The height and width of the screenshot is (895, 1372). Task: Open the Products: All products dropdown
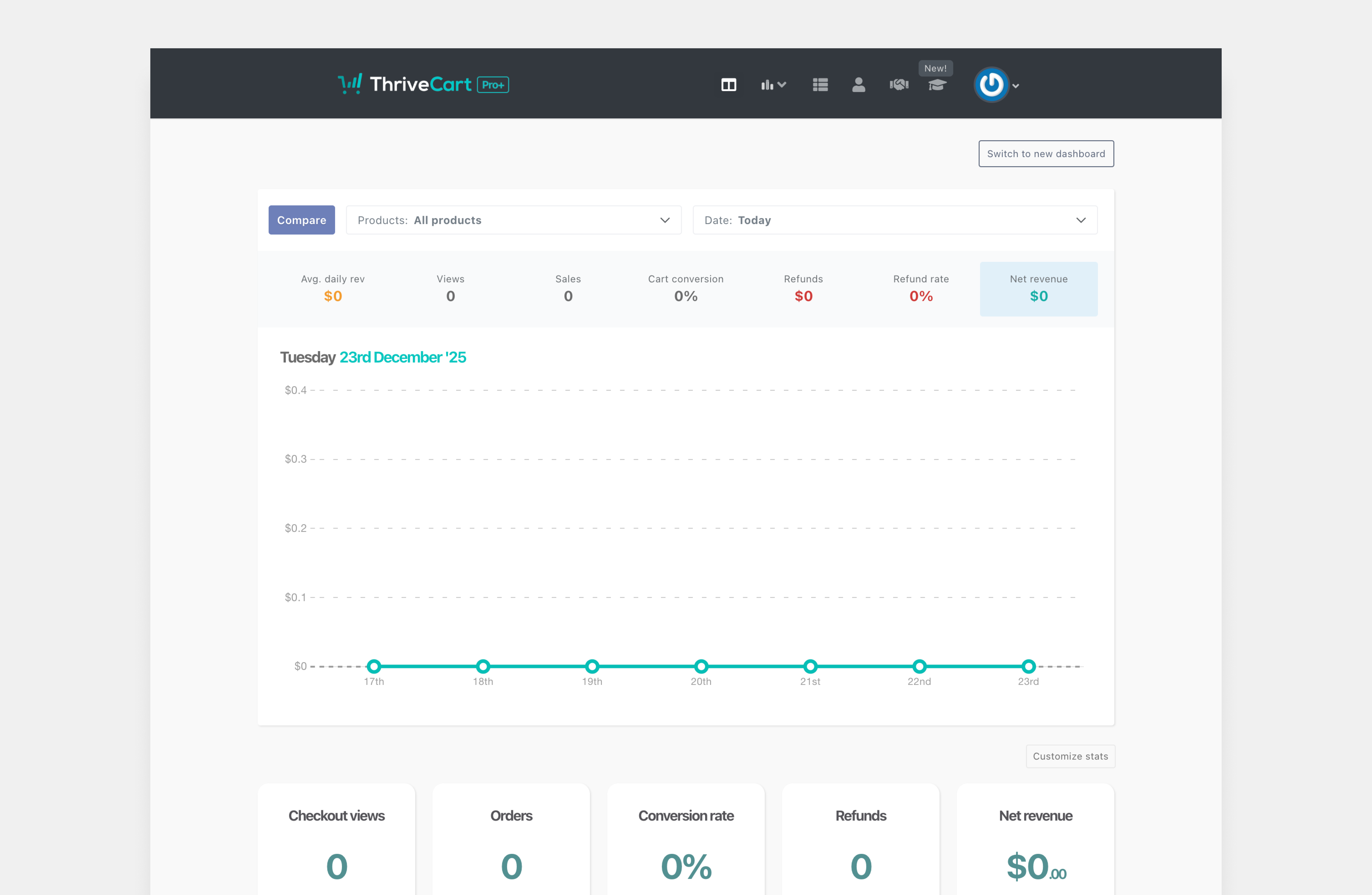513,220
